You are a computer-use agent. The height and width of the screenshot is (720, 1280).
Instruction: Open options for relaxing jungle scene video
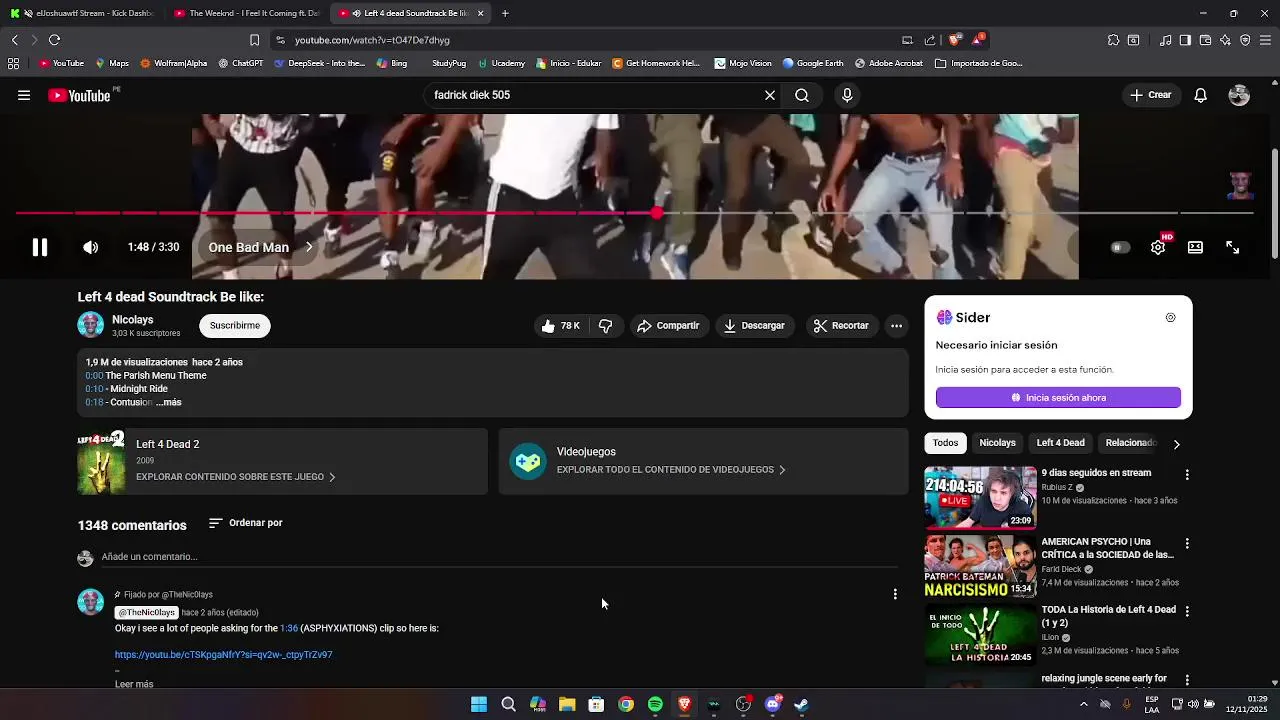[1187, 680]
